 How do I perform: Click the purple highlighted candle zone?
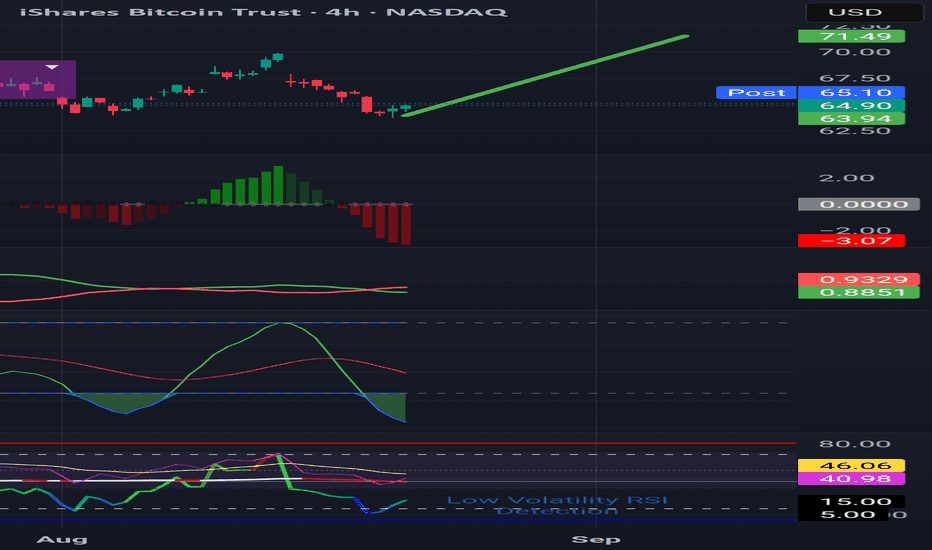point(37,80)
